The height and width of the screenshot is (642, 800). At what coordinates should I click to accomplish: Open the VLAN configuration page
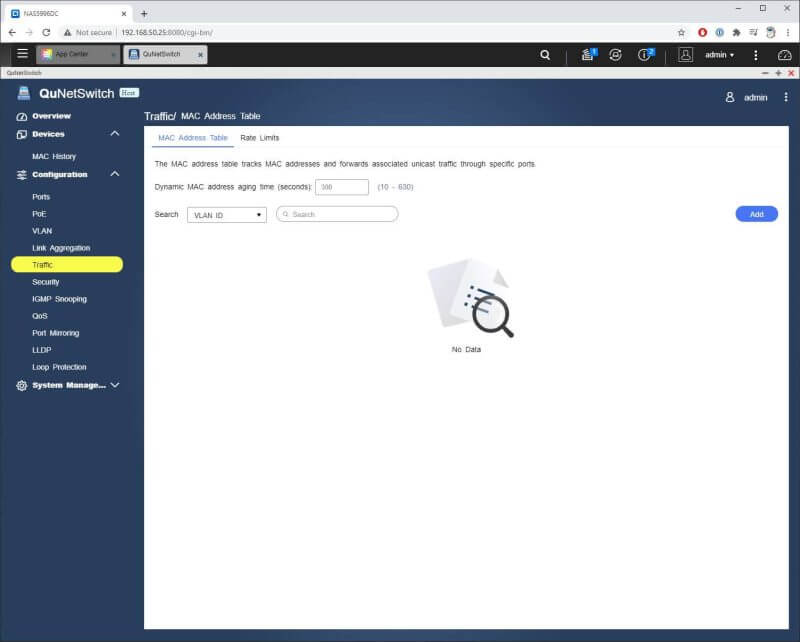[x=42, y=231]
